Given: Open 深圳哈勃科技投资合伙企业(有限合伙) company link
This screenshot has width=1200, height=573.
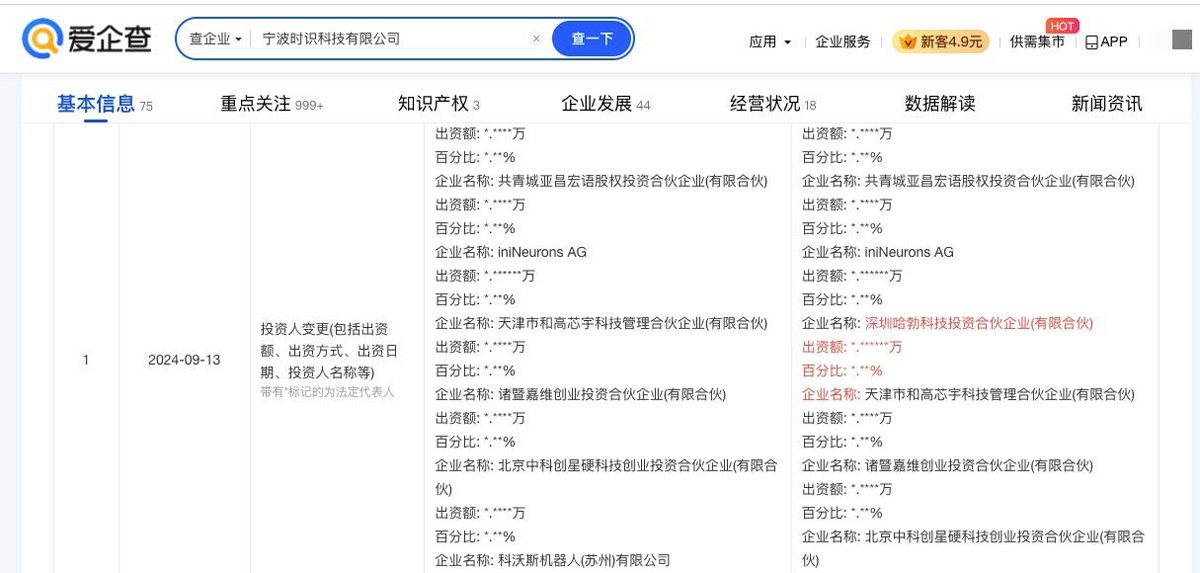Looking at the screenshot, I should tap(979, 323).
